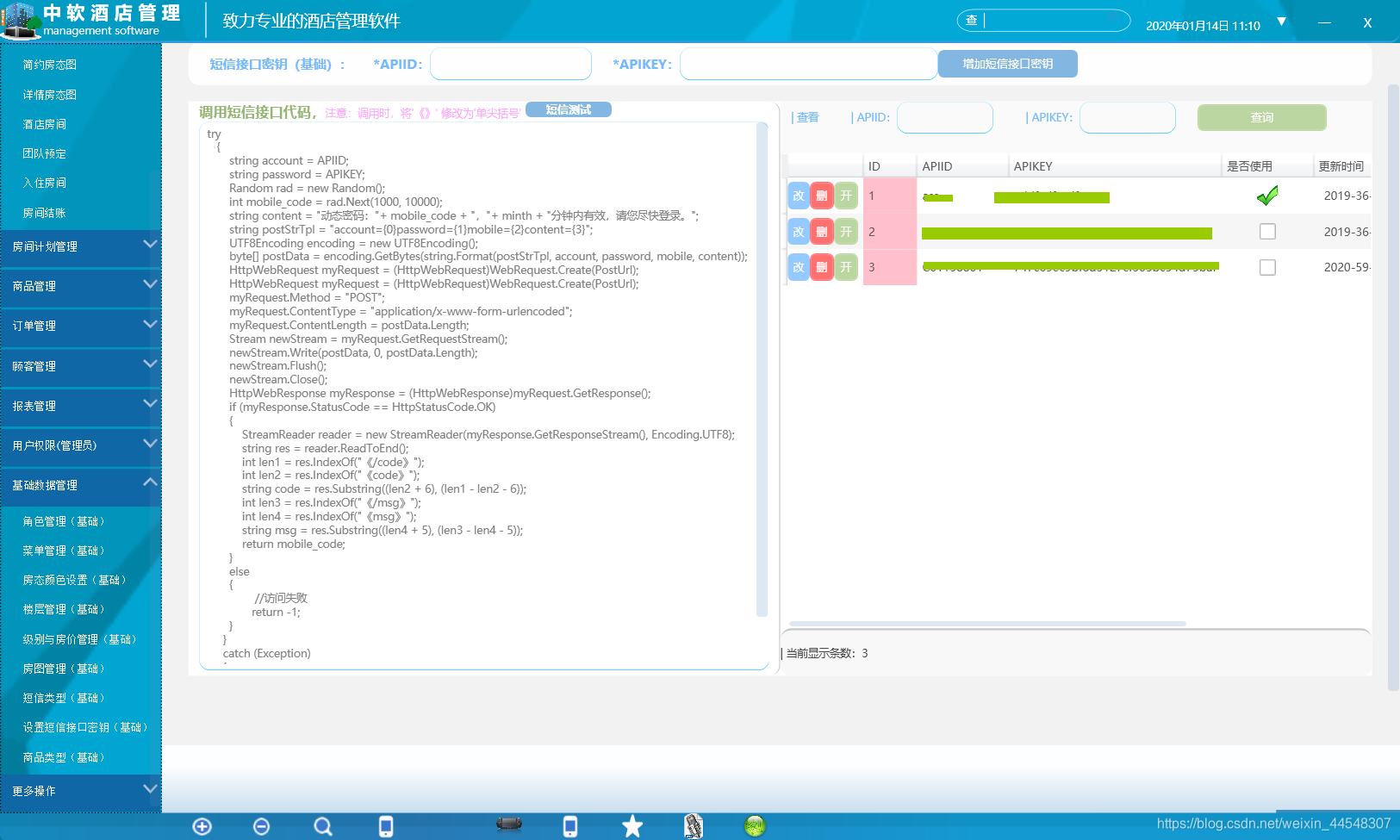1400x840 pixels.
Task: Click the 2020年01月14日 11:10 date text
Action: pyautogui.click(x=1203, y=26)
